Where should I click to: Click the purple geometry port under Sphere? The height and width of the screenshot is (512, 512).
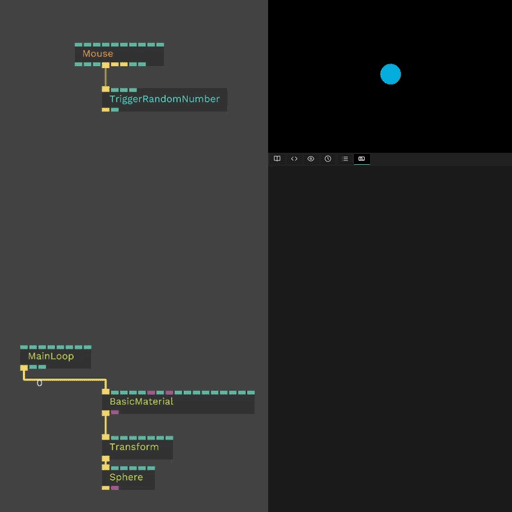[115, 488]
